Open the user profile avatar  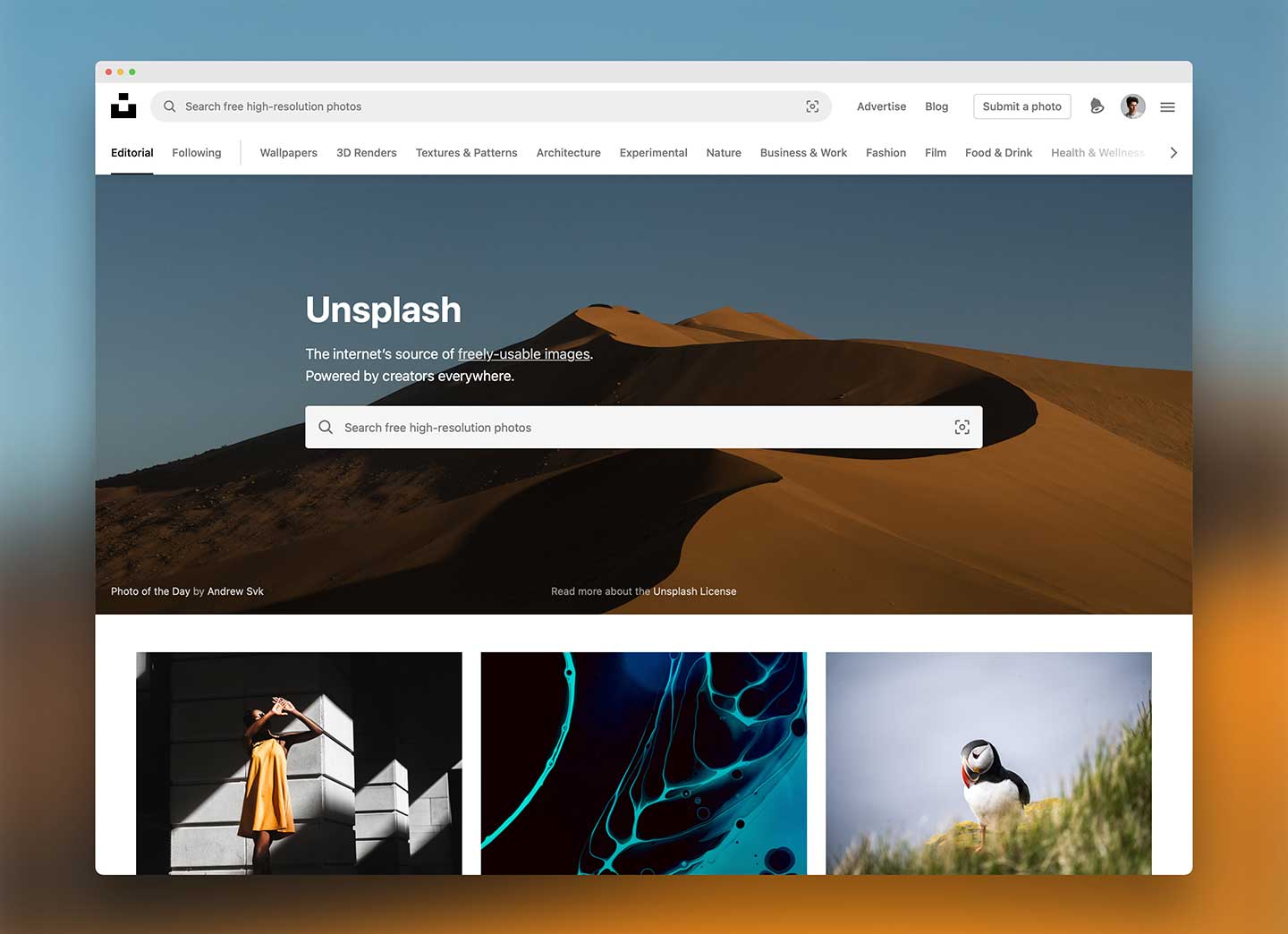(x=1132, y=106)
